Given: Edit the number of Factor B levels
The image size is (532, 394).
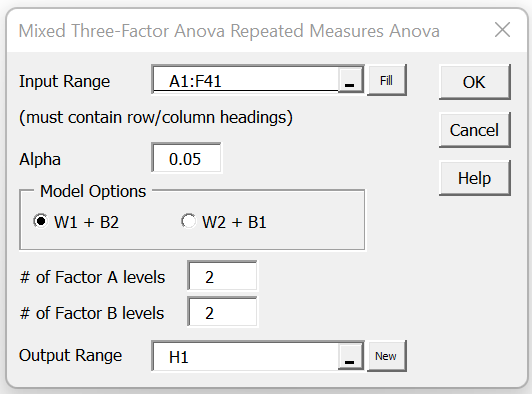Looking at the screenshot, I should point(222,312).
